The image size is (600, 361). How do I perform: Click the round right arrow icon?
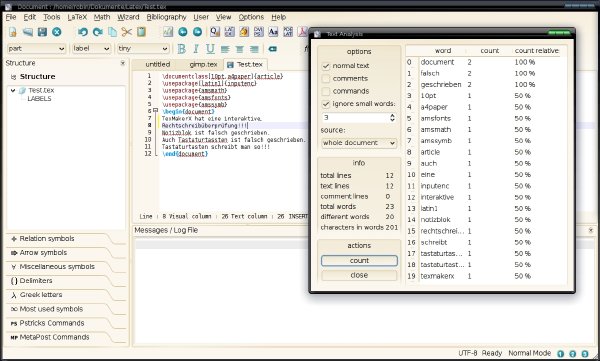(197, 32)
